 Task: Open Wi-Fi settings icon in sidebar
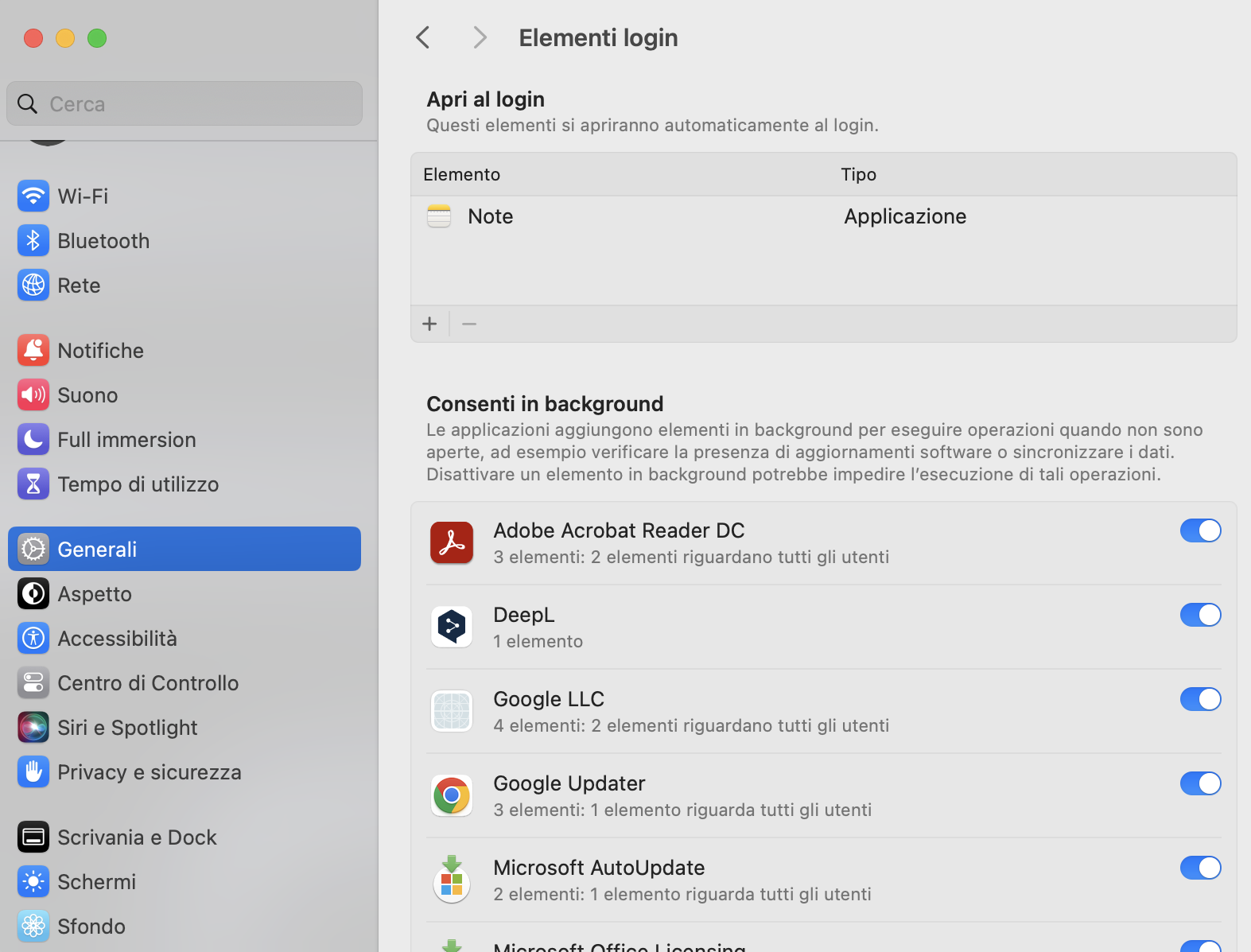pos(33,196)
